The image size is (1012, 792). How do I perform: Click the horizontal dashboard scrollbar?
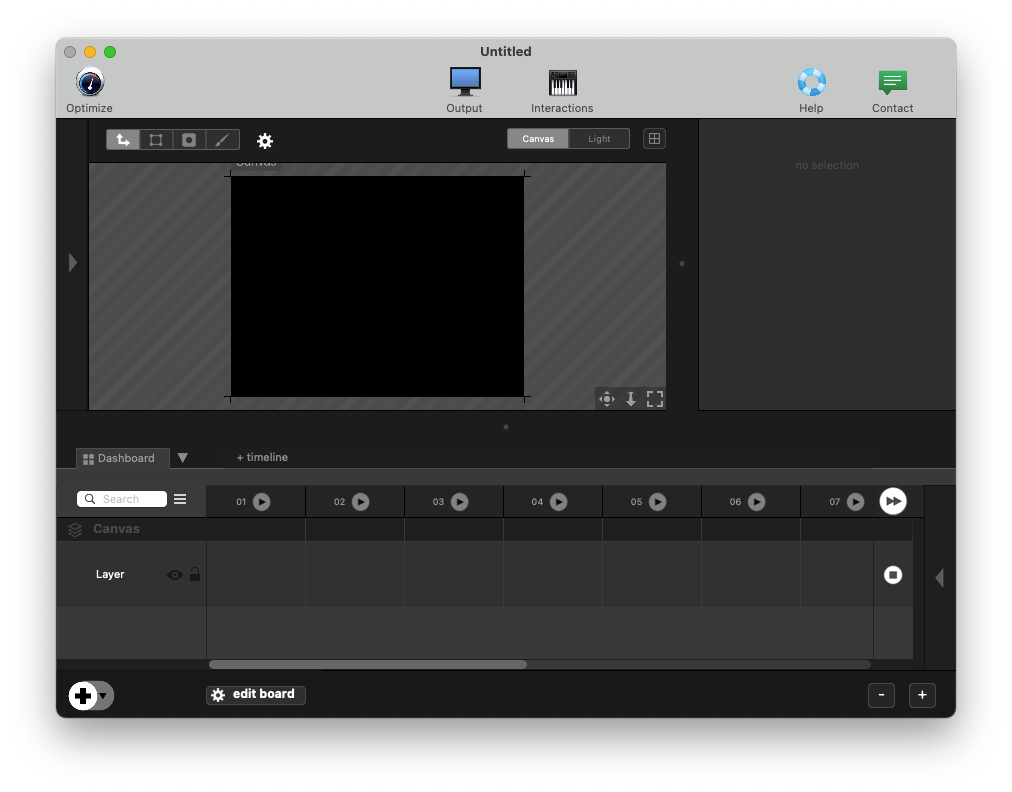point(368,664)
